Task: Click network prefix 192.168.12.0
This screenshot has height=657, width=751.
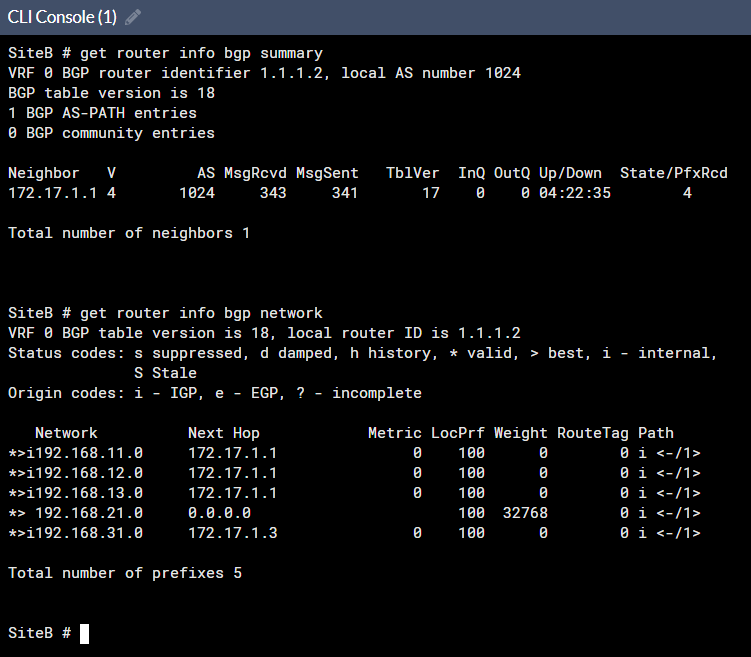Action: (89, 473)
